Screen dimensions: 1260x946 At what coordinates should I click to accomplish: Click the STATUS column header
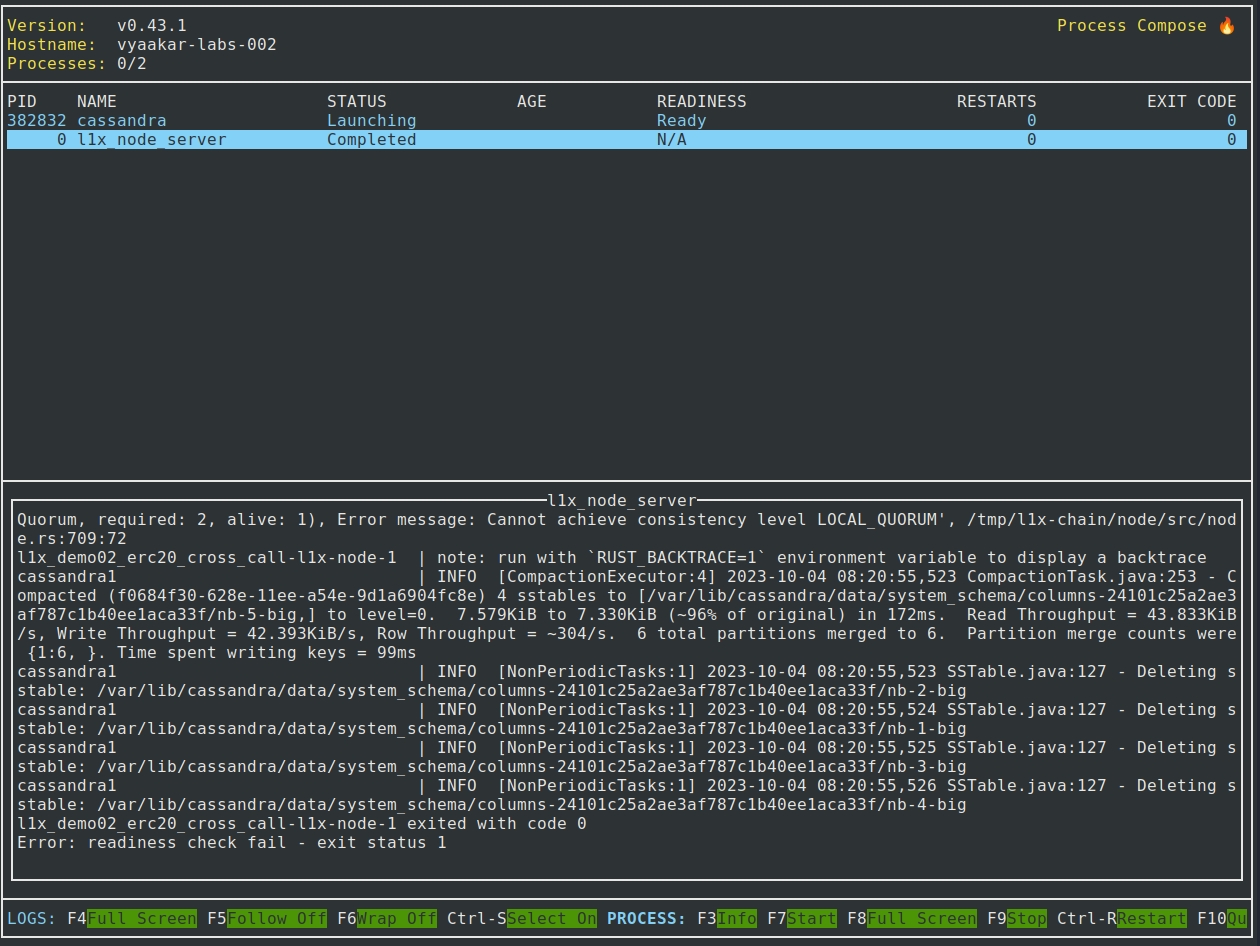click(356, 102)
